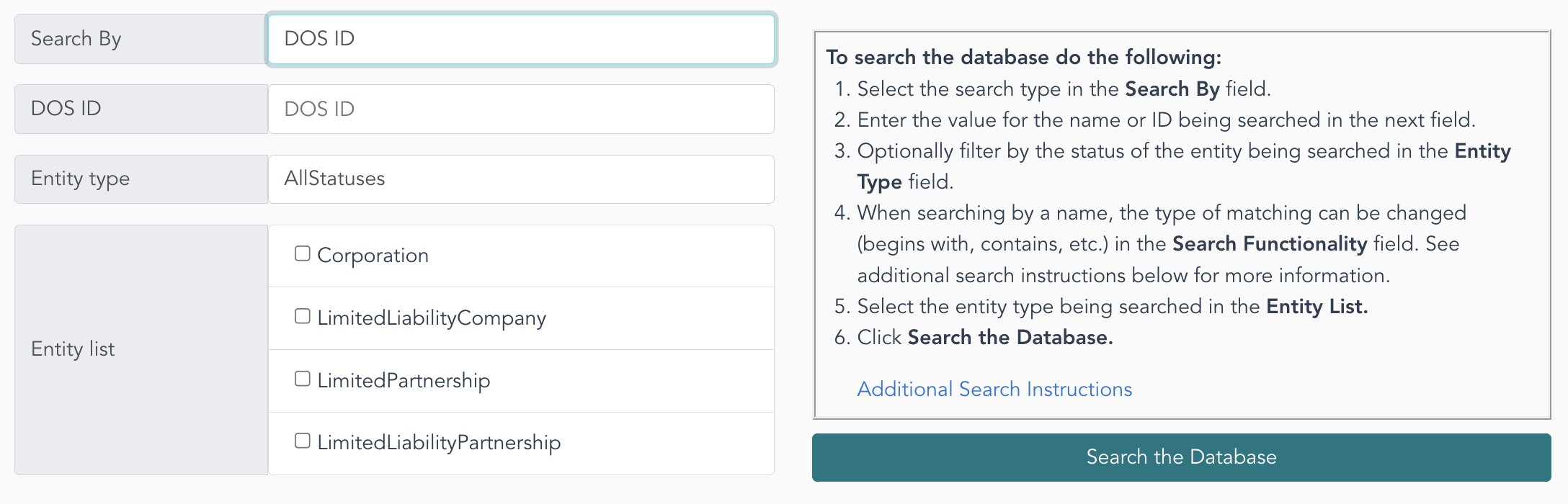Click the instructions heading about searching the database
The width and height of the screenshot is (1568, 504).
pyautogui.click(x=1024, y=58)
